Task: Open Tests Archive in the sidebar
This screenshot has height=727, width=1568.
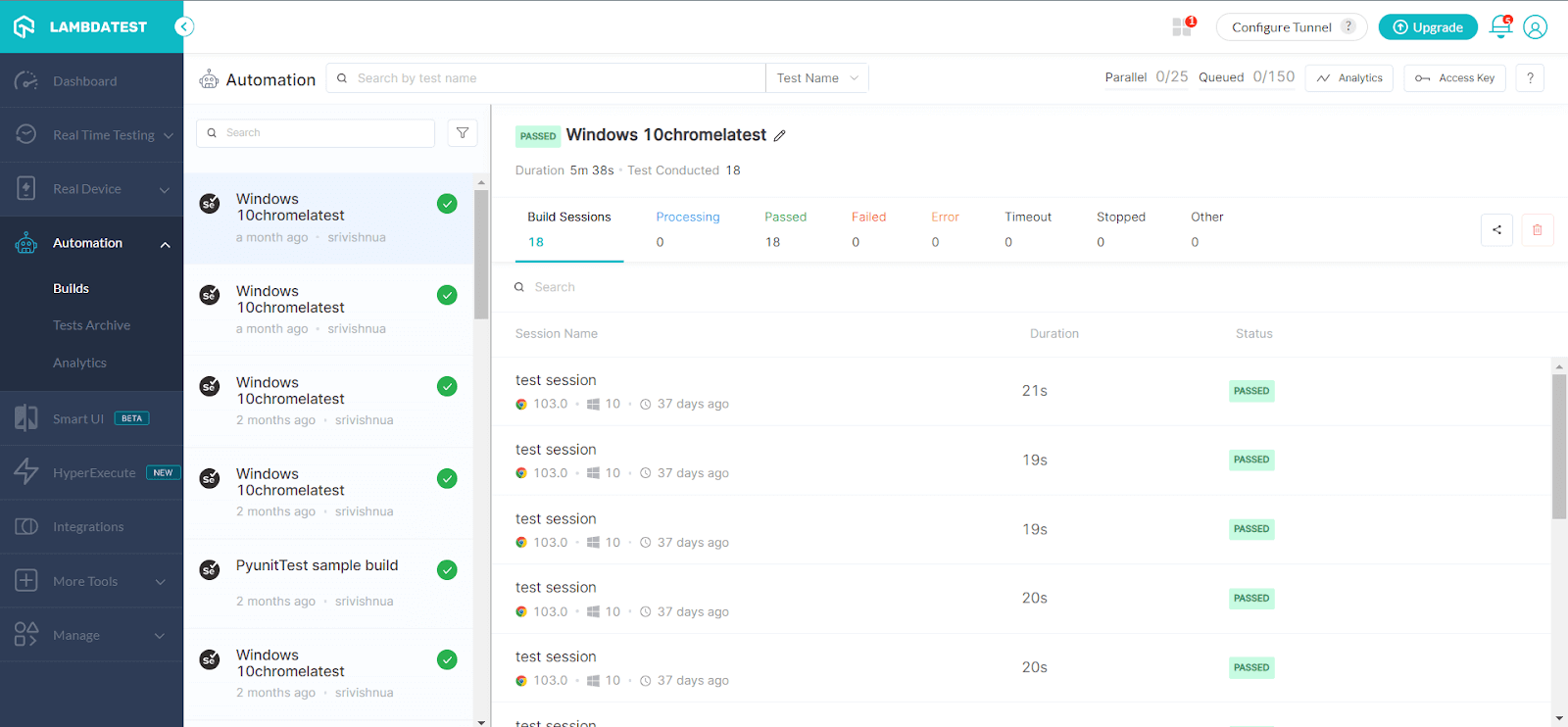Action: (x=91, y=325)
